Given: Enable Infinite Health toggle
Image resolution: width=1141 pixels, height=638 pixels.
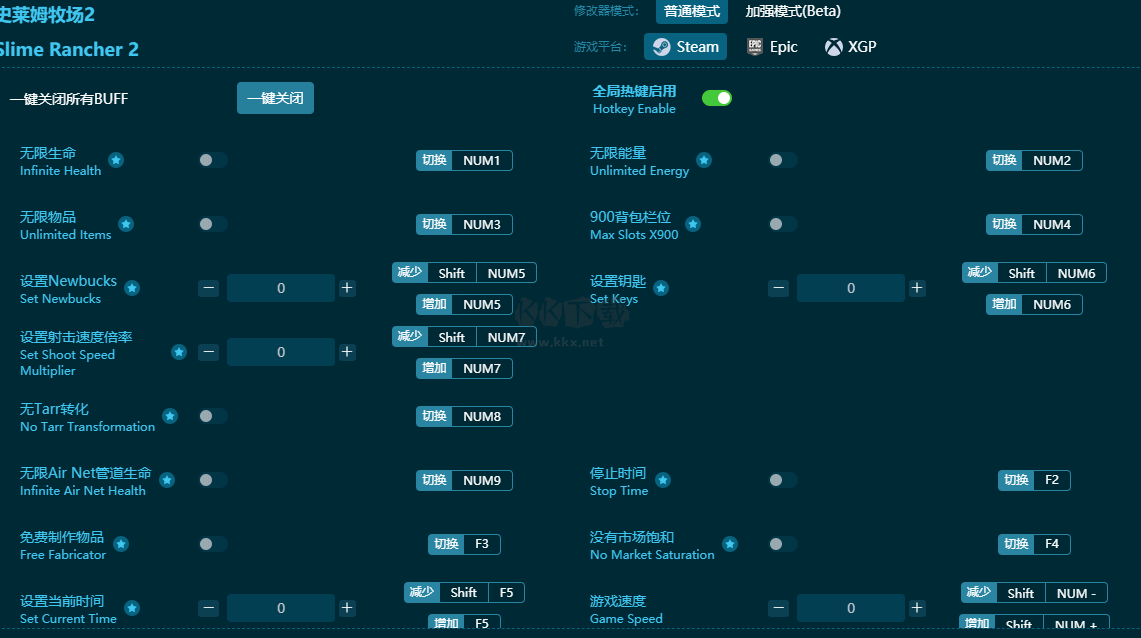Looking at the screenshot, I should click(212, 160).
